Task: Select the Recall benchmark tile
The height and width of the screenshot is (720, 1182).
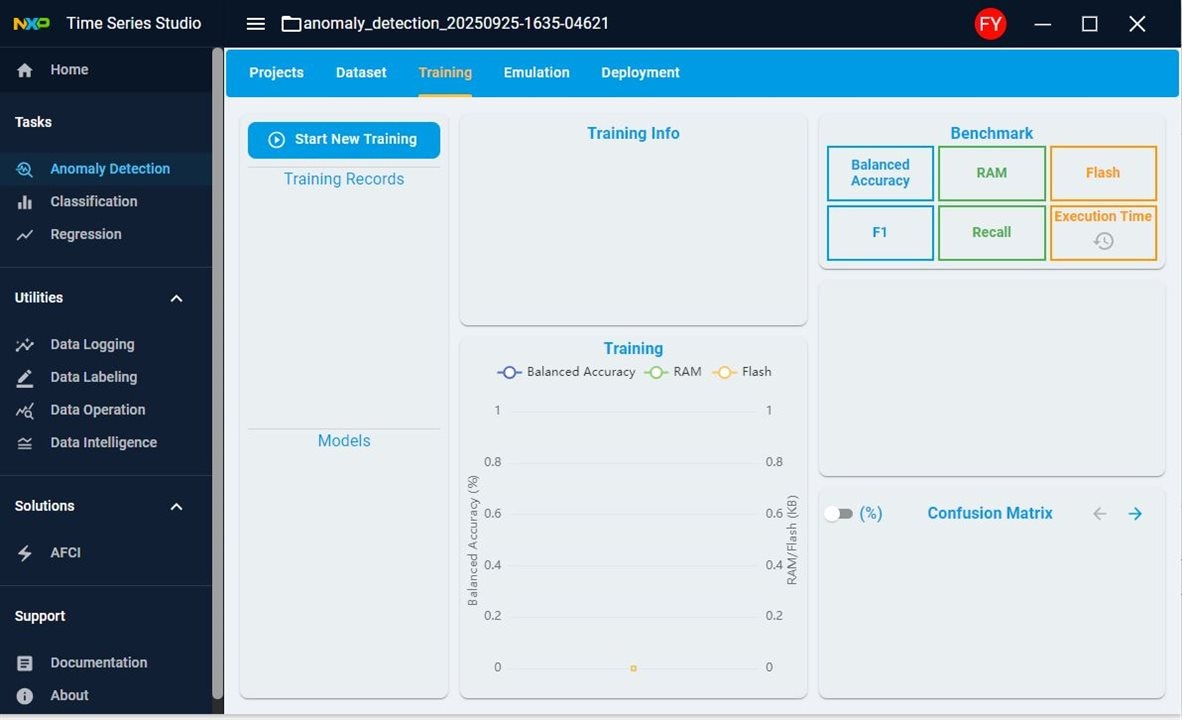Action: [991, 233]
